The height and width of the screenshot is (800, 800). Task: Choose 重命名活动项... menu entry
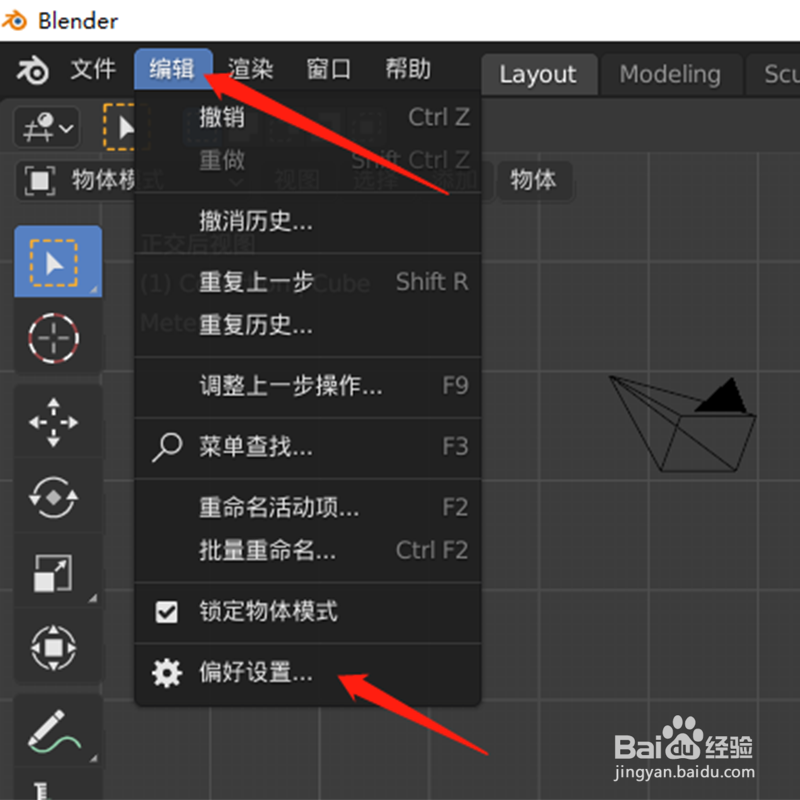pyautogui.click(x=308, y=508)
